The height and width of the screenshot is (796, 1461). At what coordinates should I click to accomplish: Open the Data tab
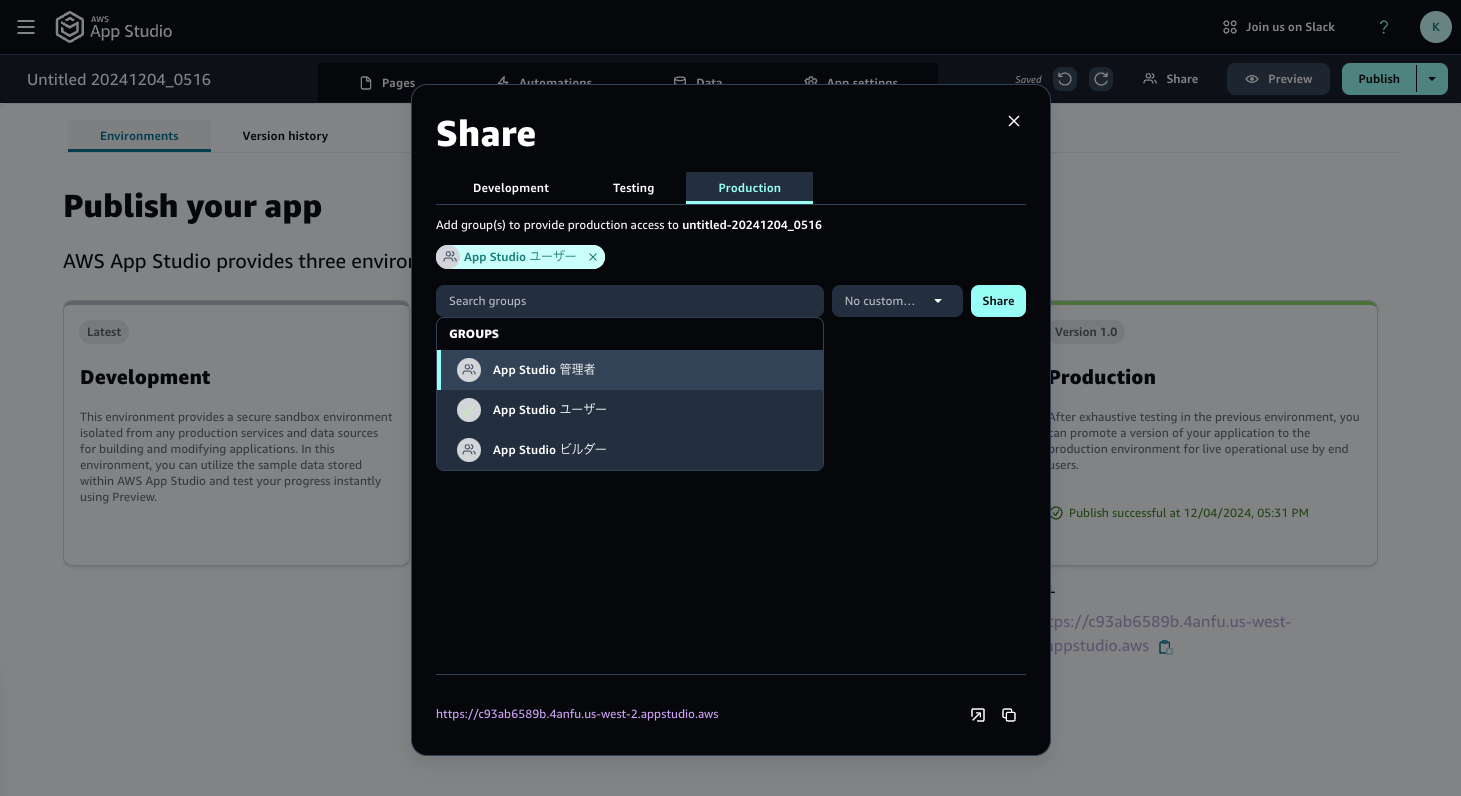click(698, 83)
